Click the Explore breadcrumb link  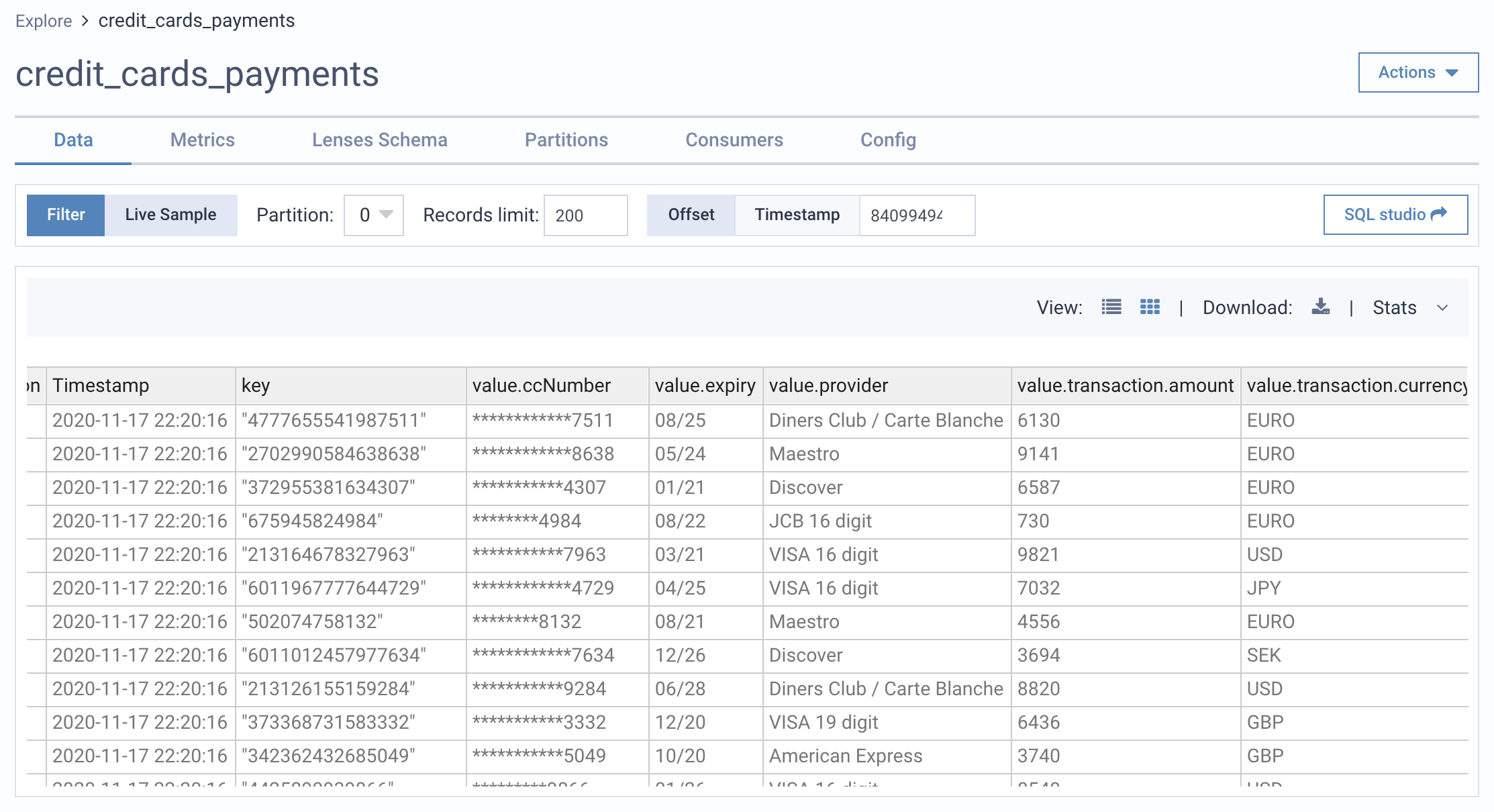click(44, 21)
